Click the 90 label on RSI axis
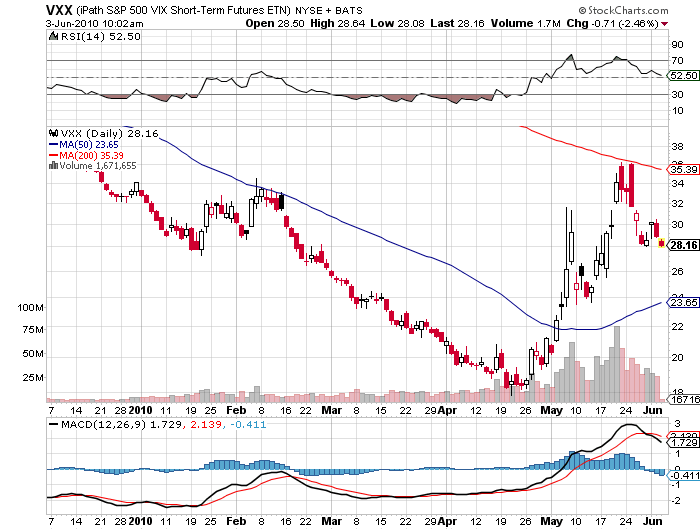The height and width of the screenshot is (530, 700). 677,44
